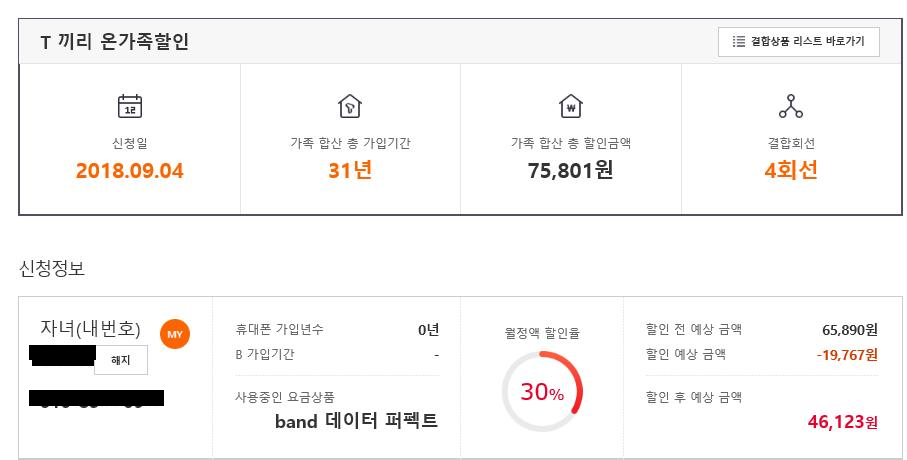
Task: Click the list icon in 결합상품 리스트 button
Action: click(x=739, y=42)
